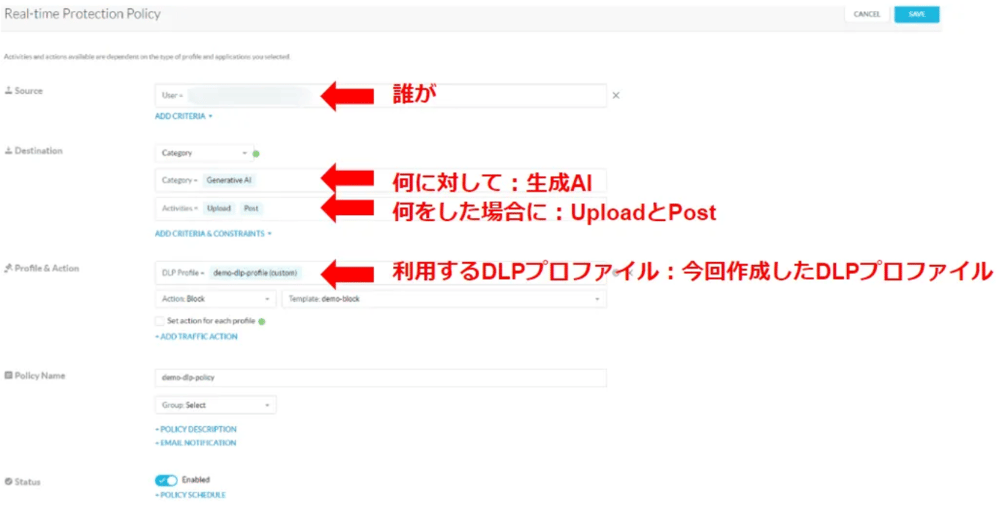Open the POLICY SCHEDULE link
Viewport: 1000px width, 510px height.
coord(191,495)
